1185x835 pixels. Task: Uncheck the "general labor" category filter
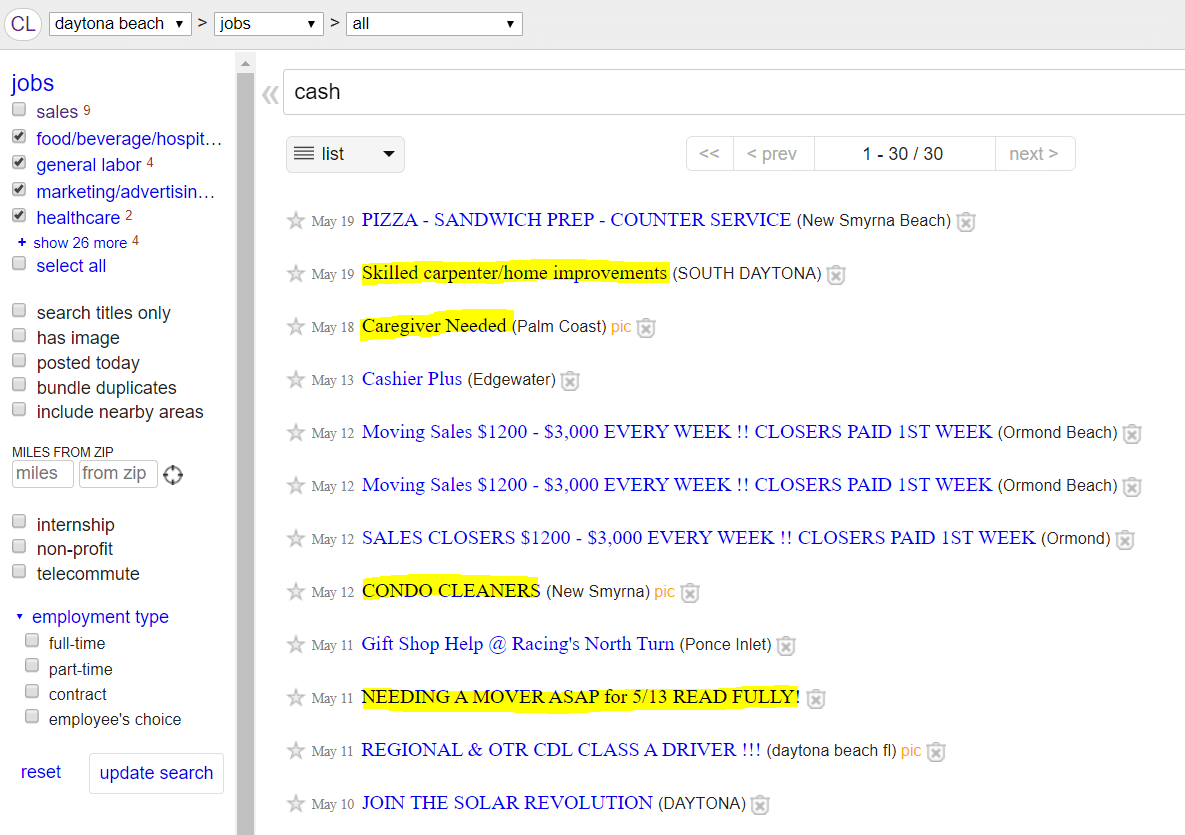tap(18, 162)
